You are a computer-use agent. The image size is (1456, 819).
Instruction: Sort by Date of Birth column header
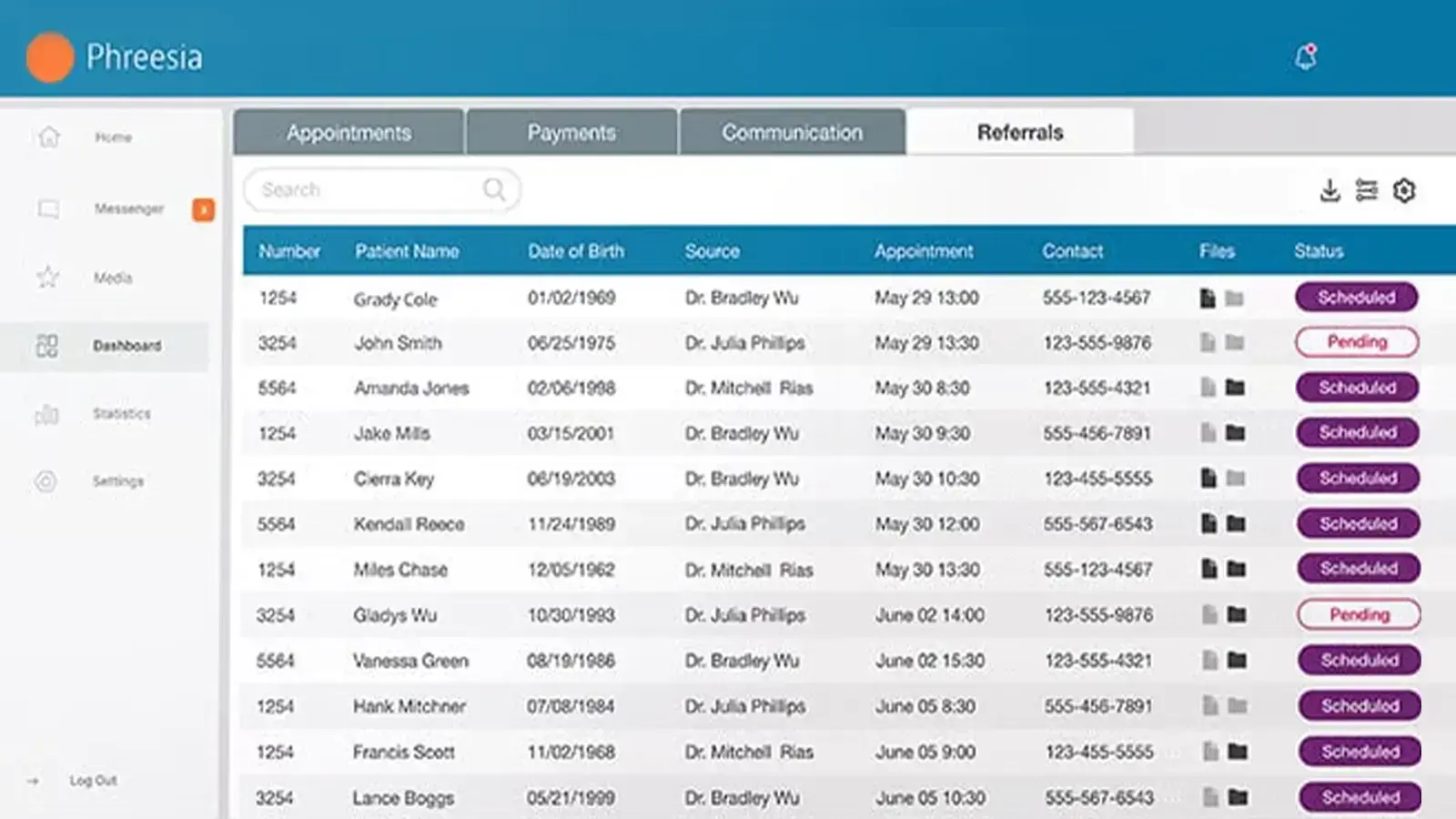click(x=576, y=251)
